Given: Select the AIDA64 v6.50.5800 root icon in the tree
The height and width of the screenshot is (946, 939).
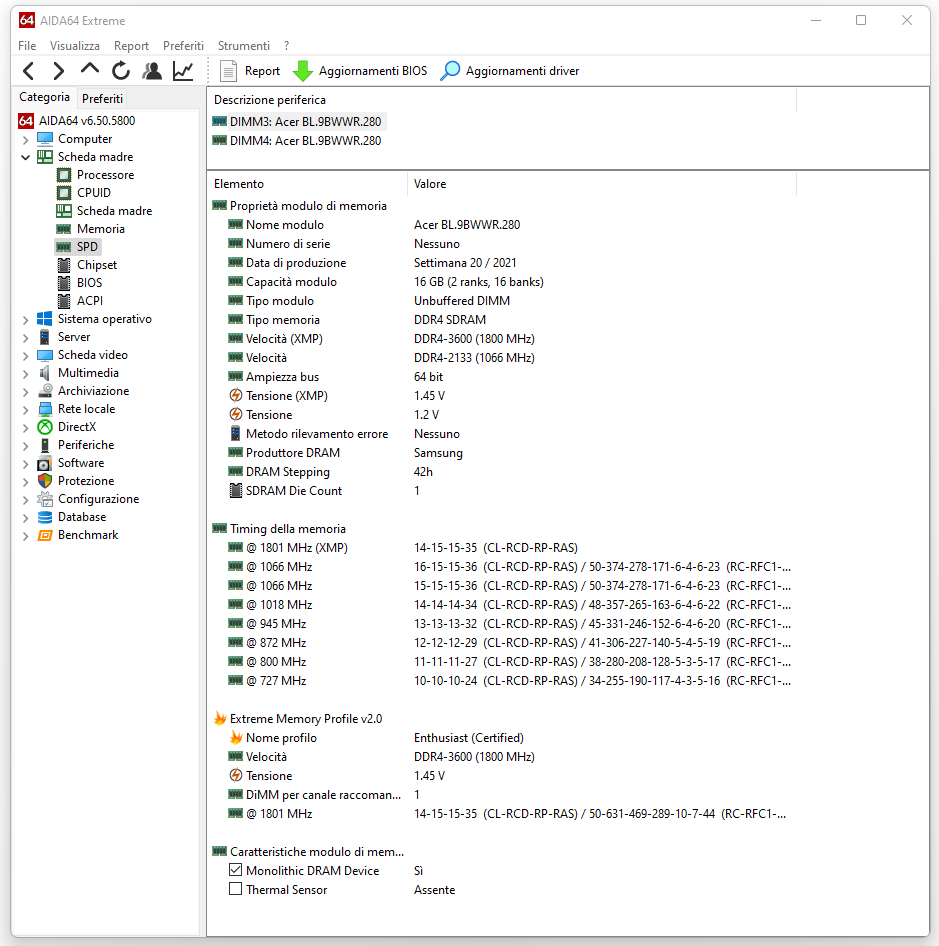Looking at the screenshot, I should (x=26, y=121).
